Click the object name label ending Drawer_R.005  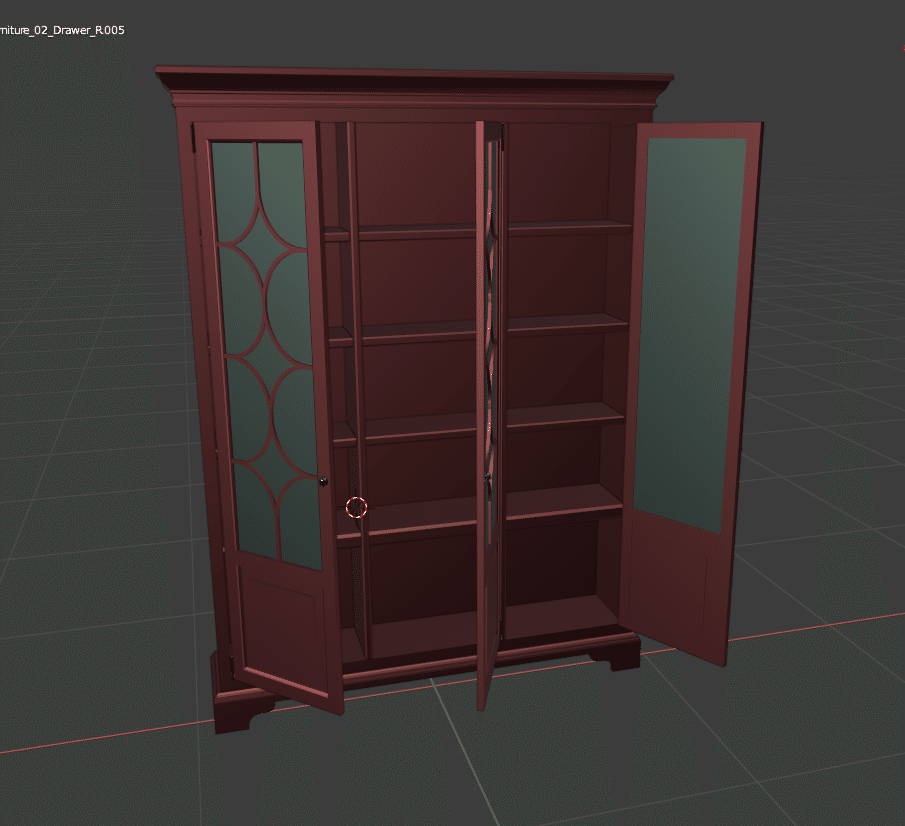[x=62, y=30]
